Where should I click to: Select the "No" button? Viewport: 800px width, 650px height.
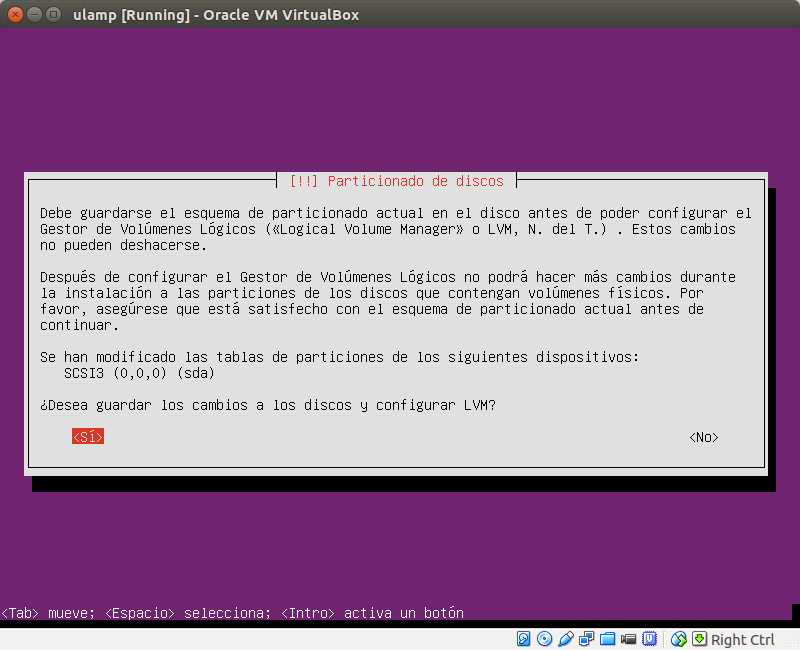pyautogui.click(x=703, y=436)
